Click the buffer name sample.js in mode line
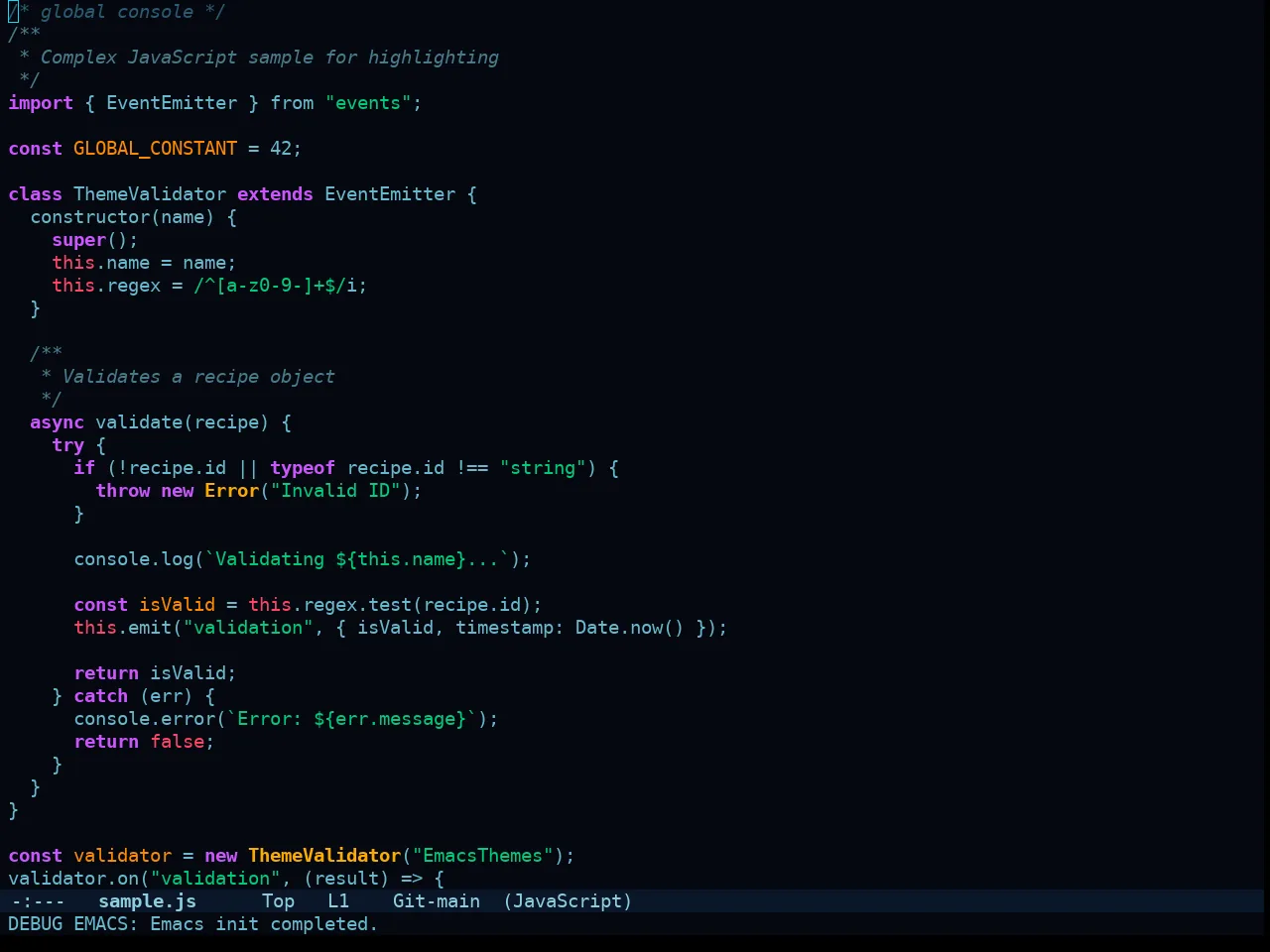Viewport: 1270px width, 952px height. 147,901
